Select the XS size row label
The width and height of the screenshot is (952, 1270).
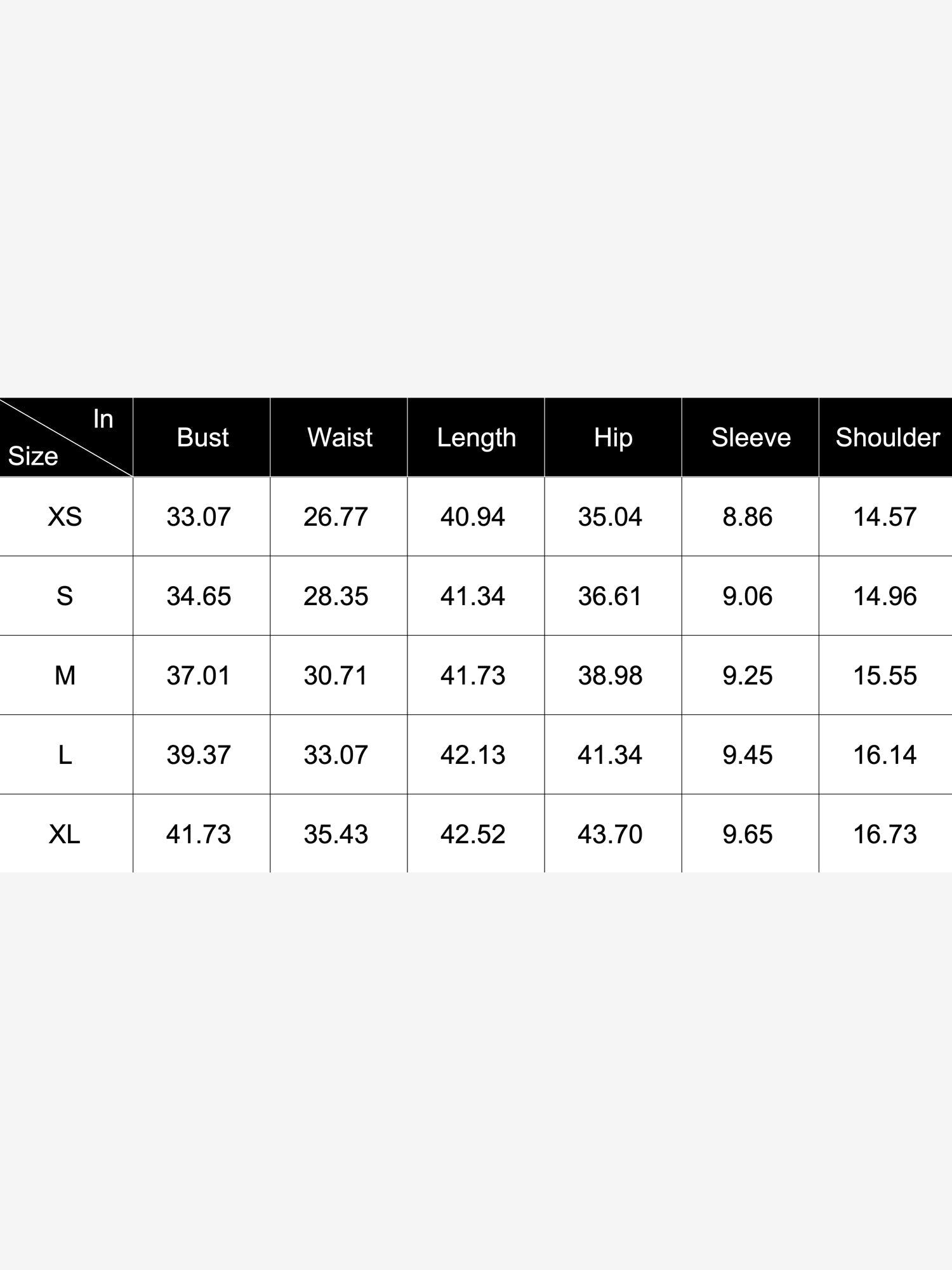coord(65,517)
